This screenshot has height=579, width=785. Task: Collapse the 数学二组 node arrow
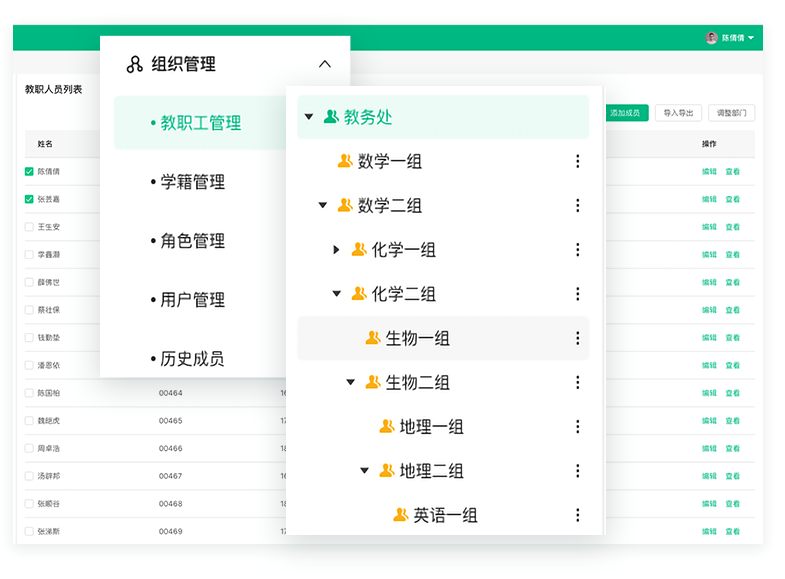(x=323, y=205)
